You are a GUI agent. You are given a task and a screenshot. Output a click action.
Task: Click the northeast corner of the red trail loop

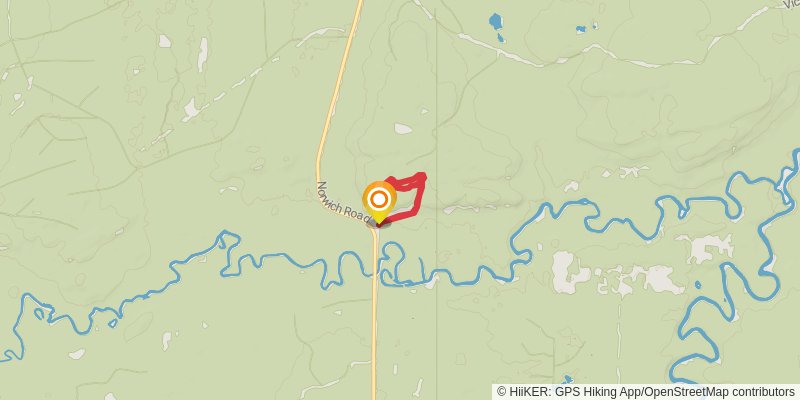point(421,177)
